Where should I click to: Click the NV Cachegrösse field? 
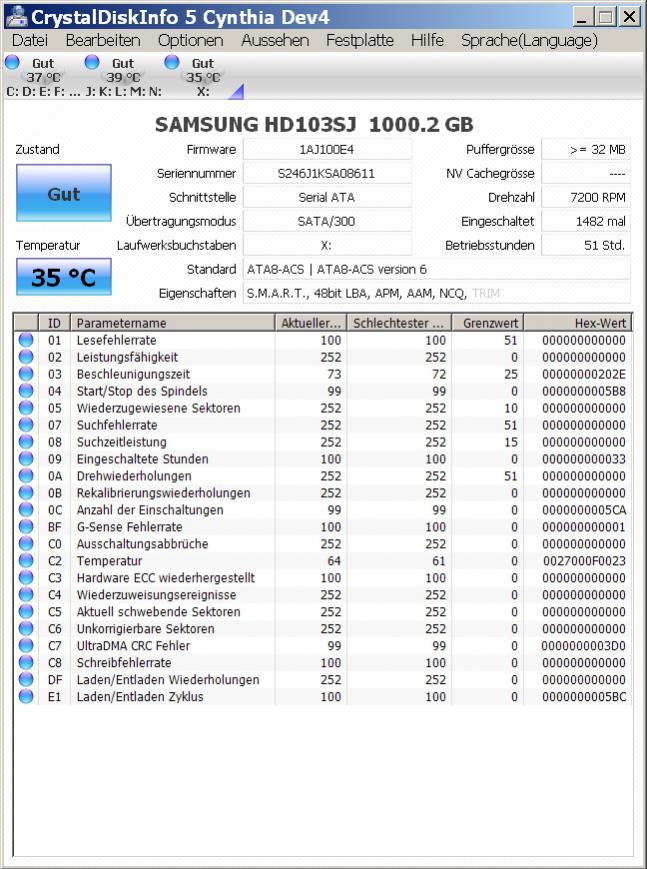click(x=585, y=173)
